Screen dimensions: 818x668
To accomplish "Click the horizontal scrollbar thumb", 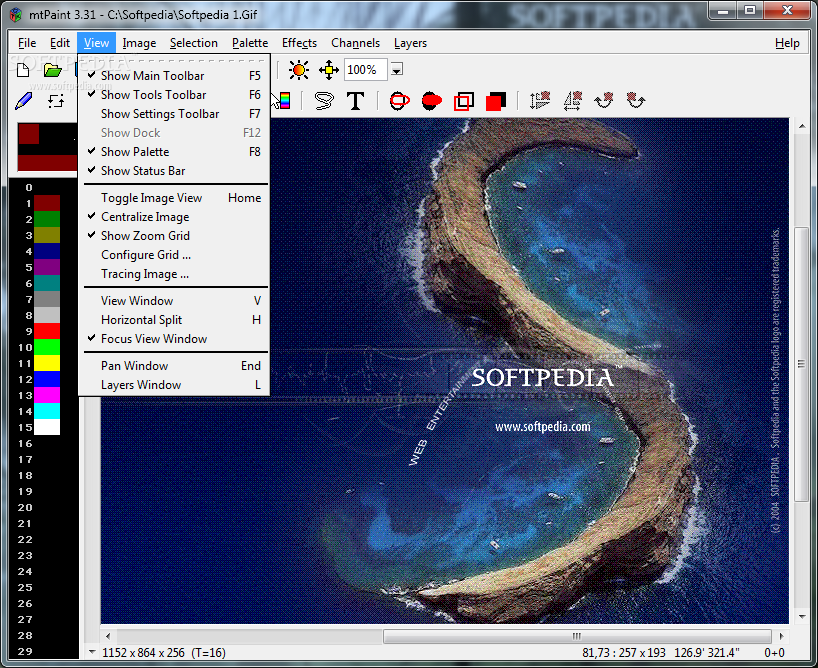I will (x=577, y=636).
